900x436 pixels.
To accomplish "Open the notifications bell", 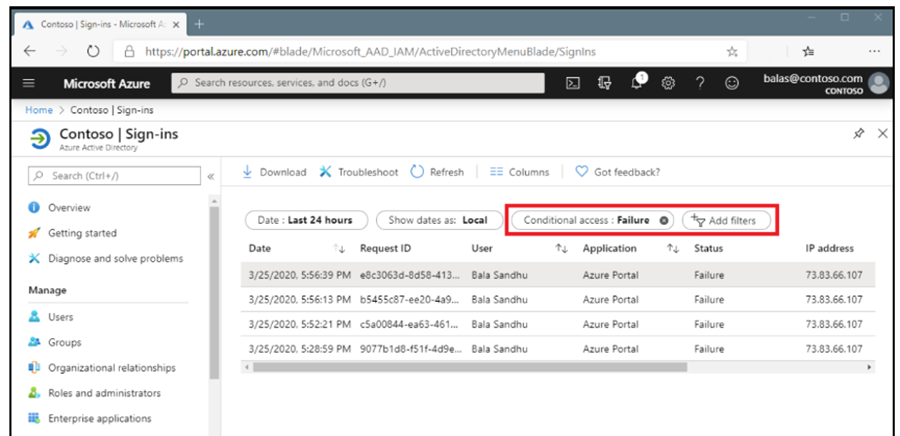I will point(638,82).
